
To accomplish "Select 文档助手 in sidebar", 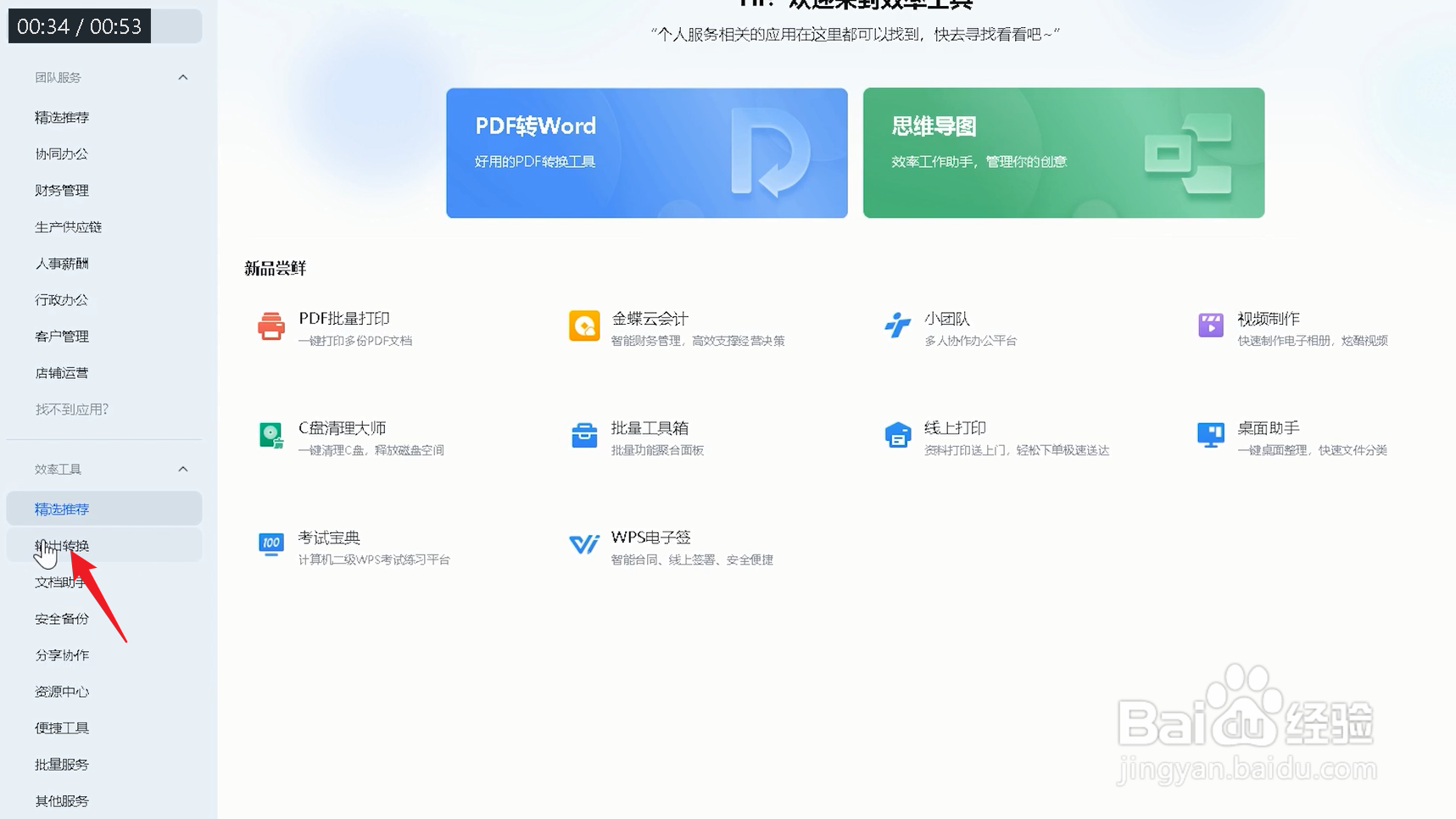I will (61, 582).
